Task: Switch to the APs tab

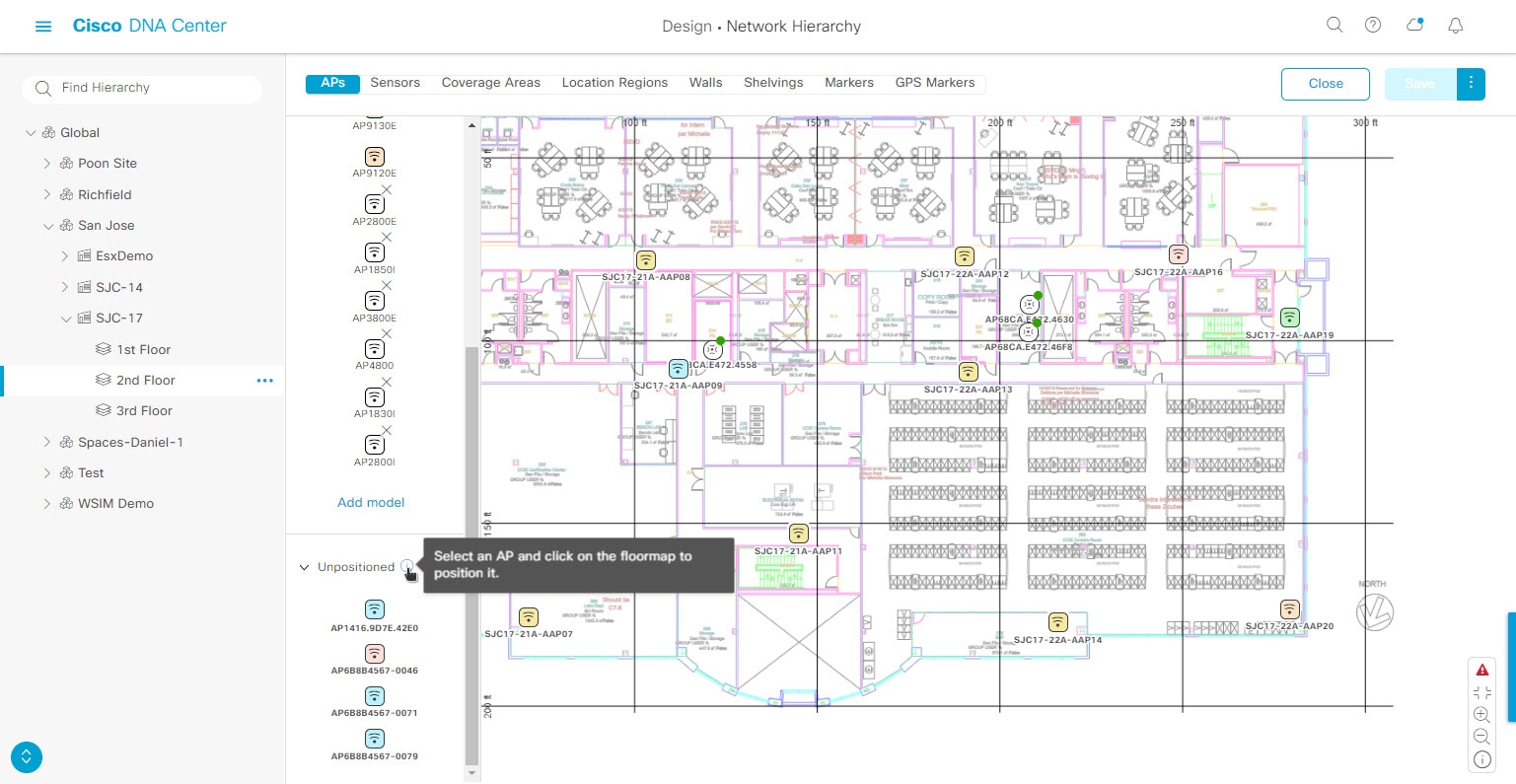Action: (x=332, y=83)
